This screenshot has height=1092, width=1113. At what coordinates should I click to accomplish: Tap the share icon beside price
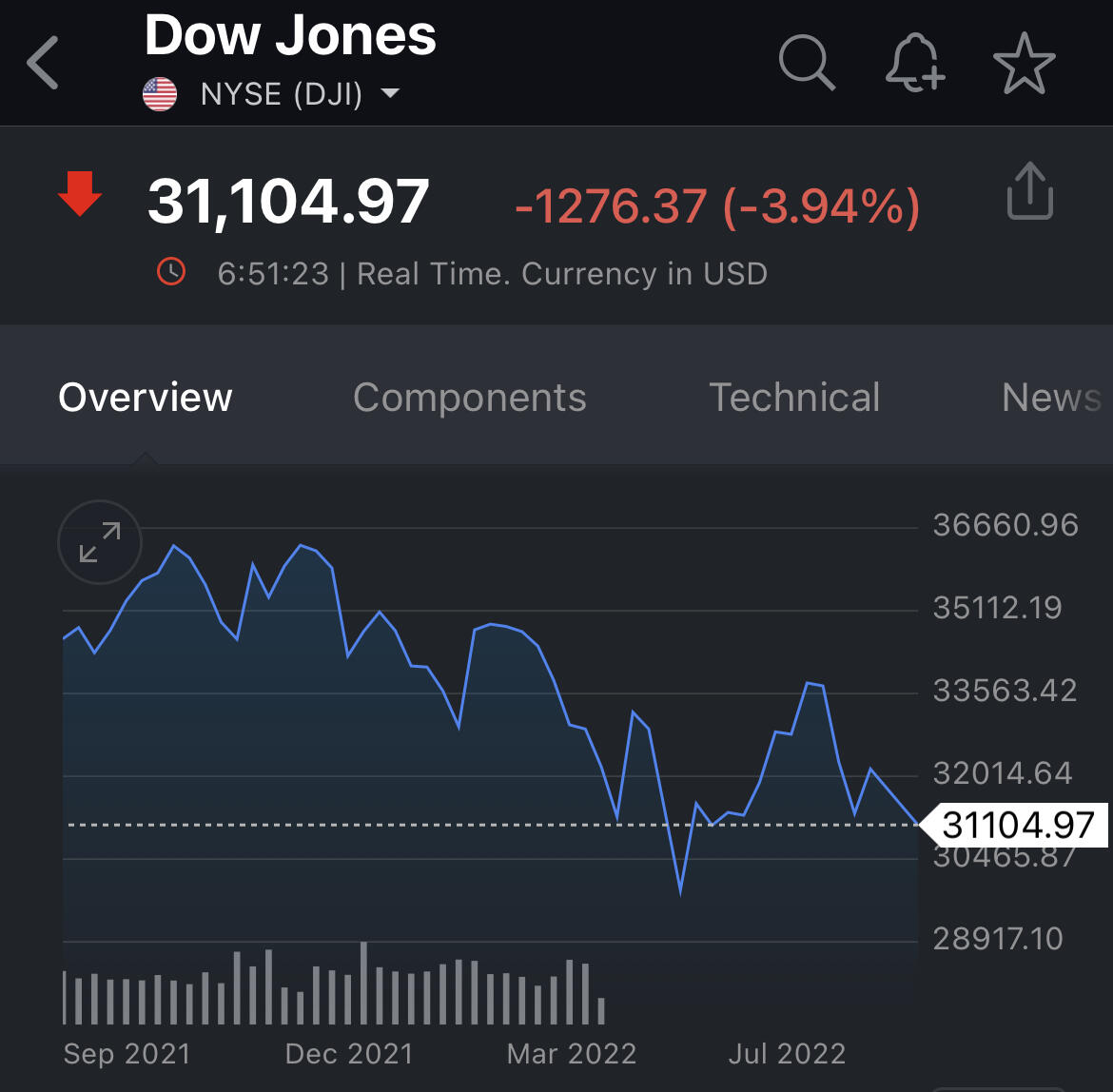click(x=1029, y=192)
